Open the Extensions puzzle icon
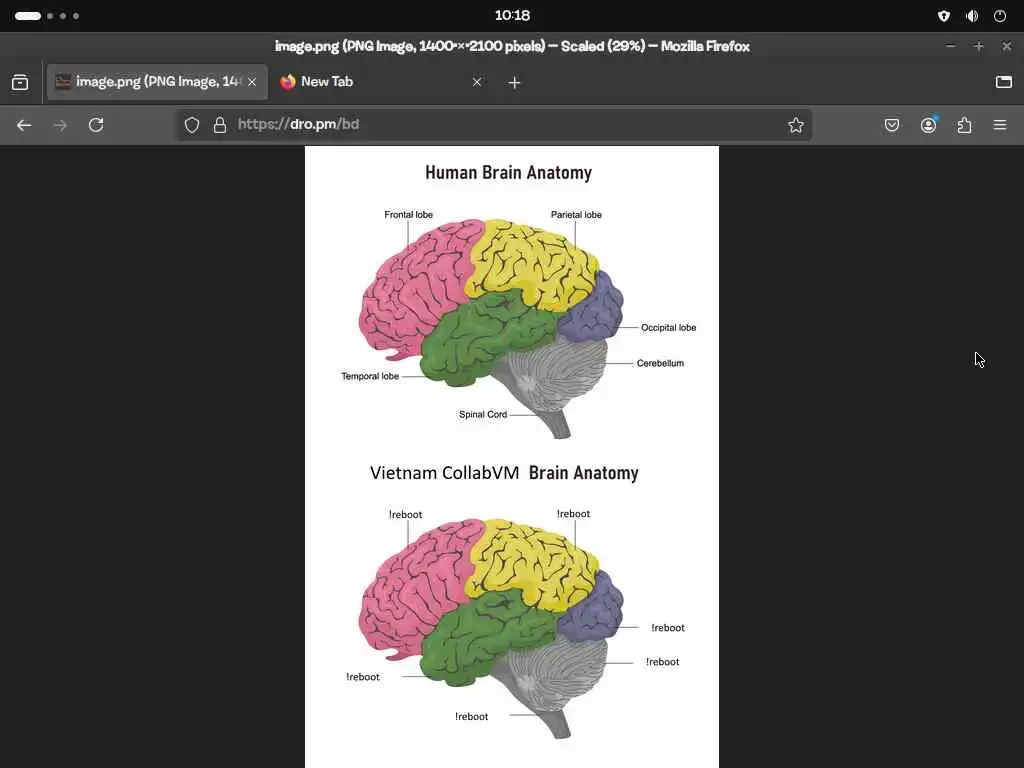Viewport: 1024px width, 768px height. pos(964,125)
